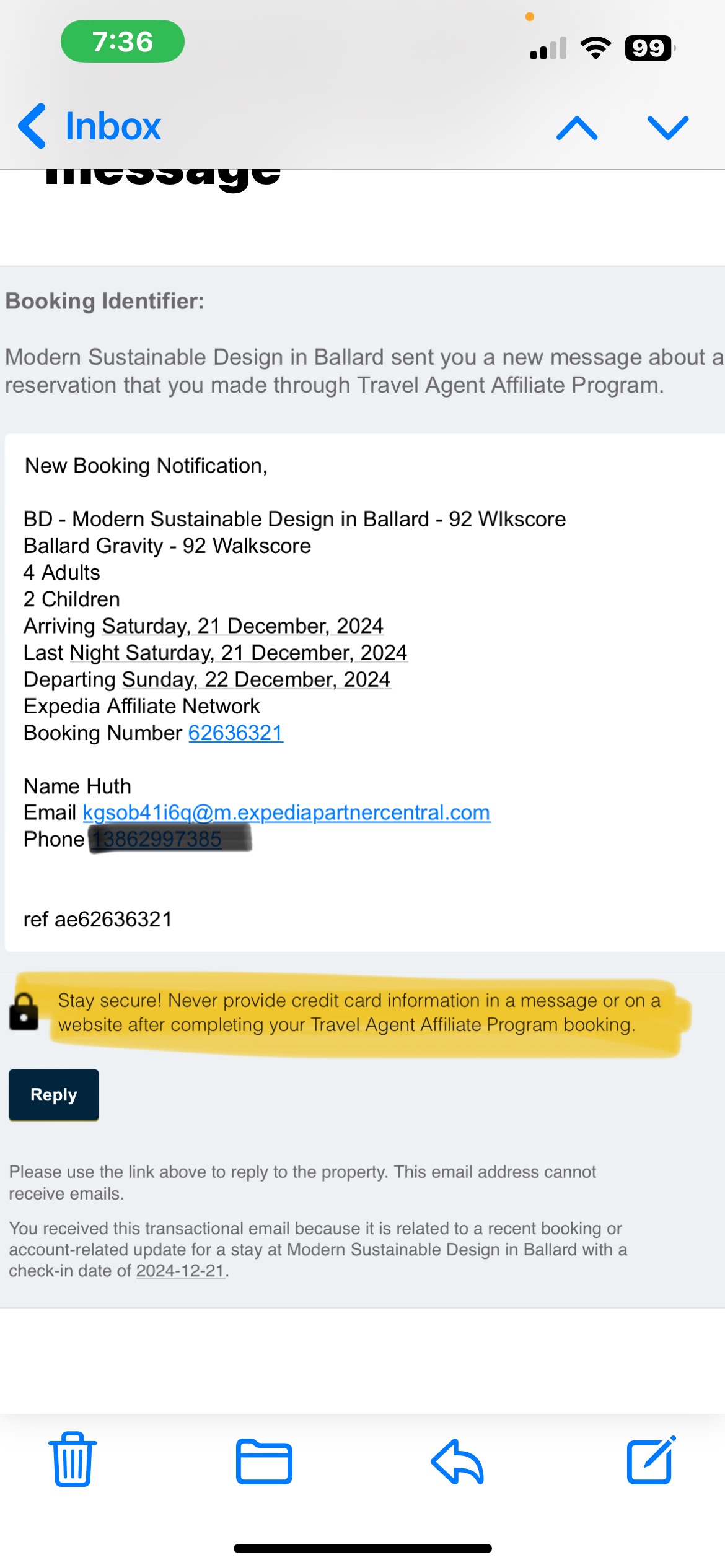
Task: Open the move-to-folder icon
Action: point(264,1461)
